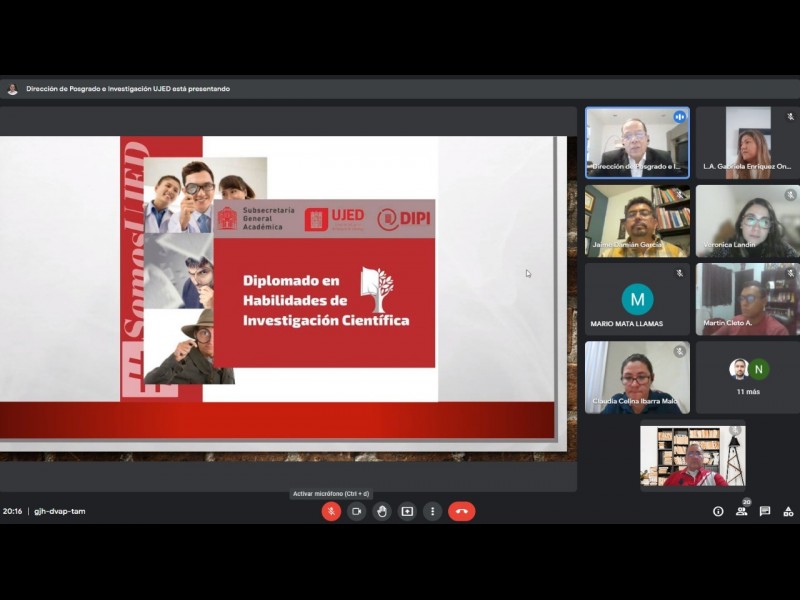Open the three-dot more options menu
Screen dimensions: 800x600
432,511
